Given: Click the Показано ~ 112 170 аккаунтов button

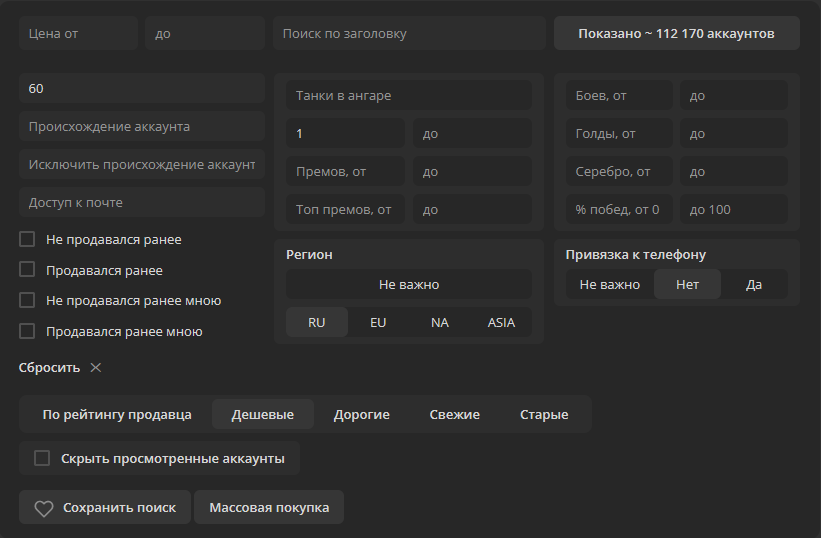Looking at the screenshot, I should tap(676, 33).
